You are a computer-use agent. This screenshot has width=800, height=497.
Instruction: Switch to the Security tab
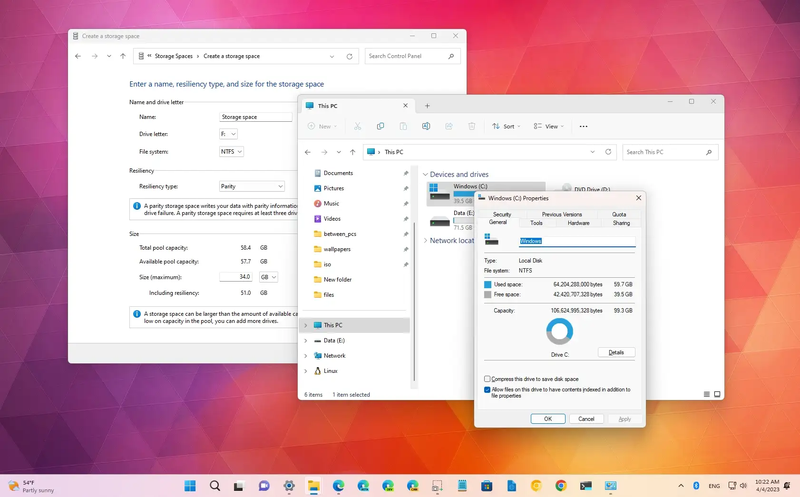[502, 214]
